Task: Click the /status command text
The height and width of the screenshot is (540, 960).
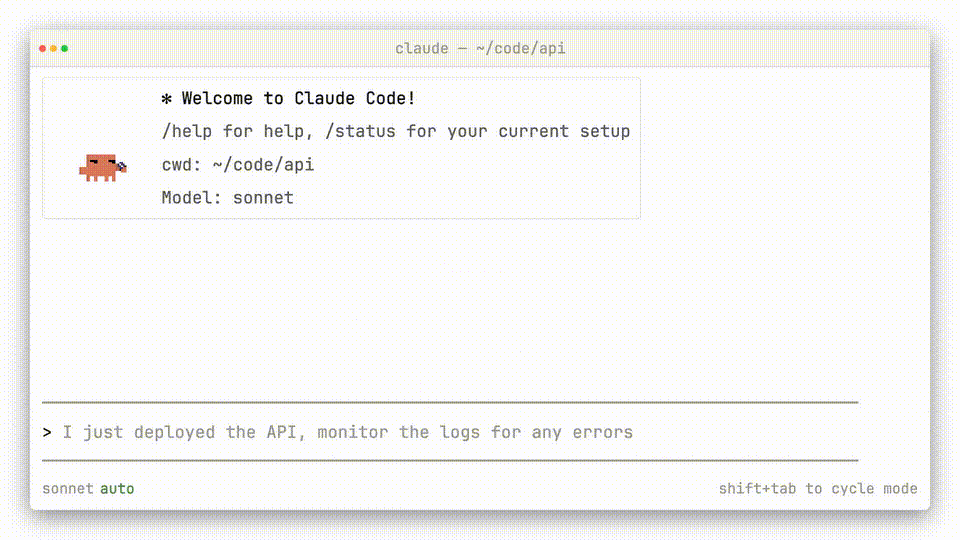Action: (x=361, y=131)
